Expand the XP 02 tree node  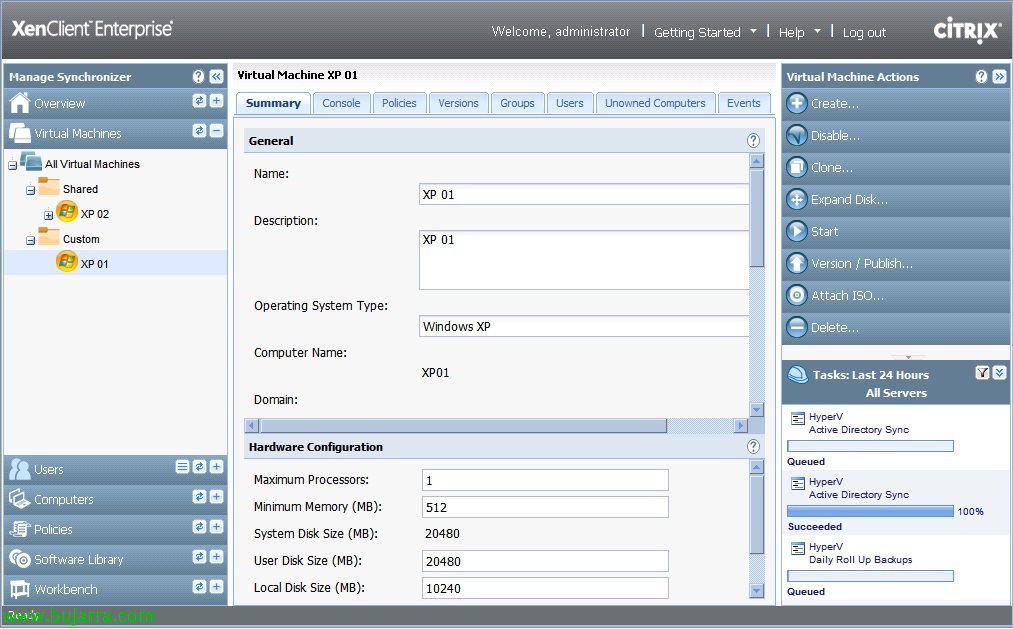pyautogui.click(x=48, y=215)
